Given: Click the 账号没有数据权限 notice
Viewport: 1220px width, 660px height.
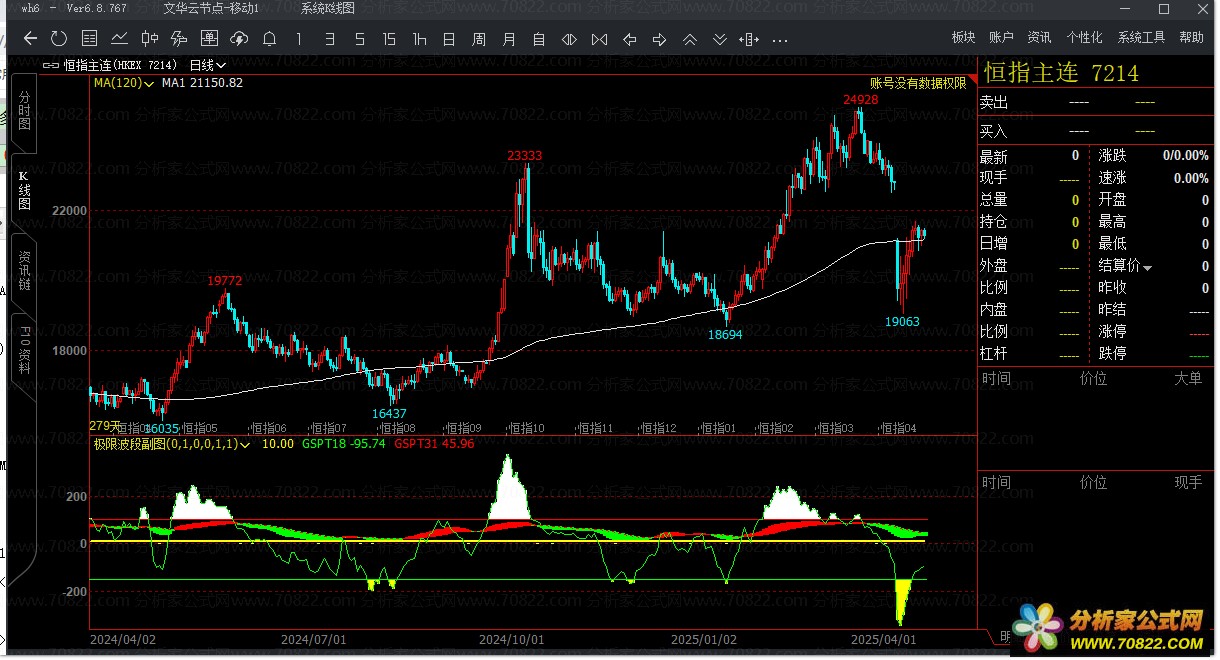Looking at the screenshot, I should tap(918, 84).
